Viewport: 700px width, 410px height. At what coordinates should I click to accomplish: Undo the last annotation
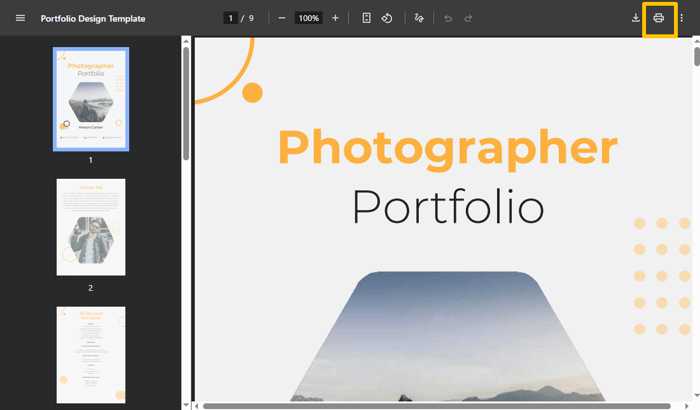coord(448,18)
